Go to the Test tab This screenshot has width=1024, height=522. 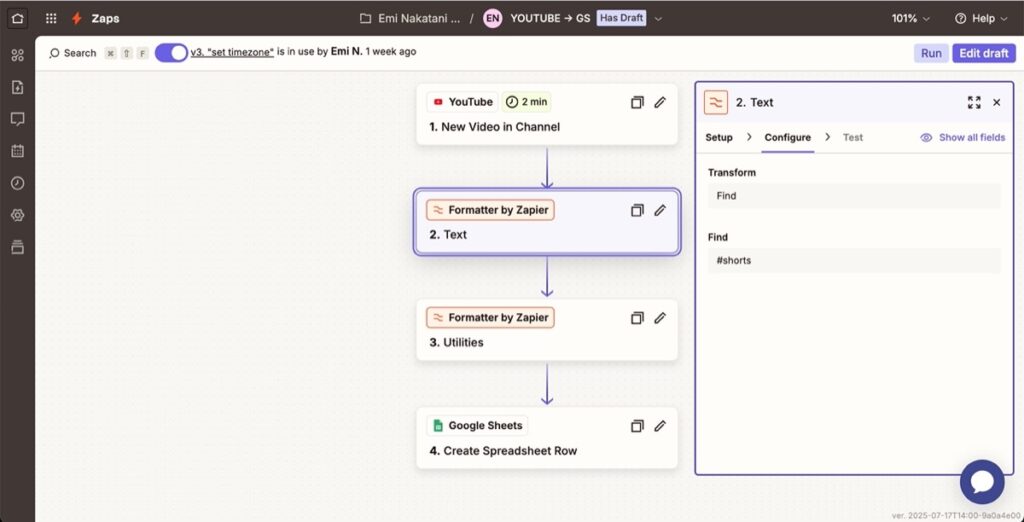click(853, 137)
